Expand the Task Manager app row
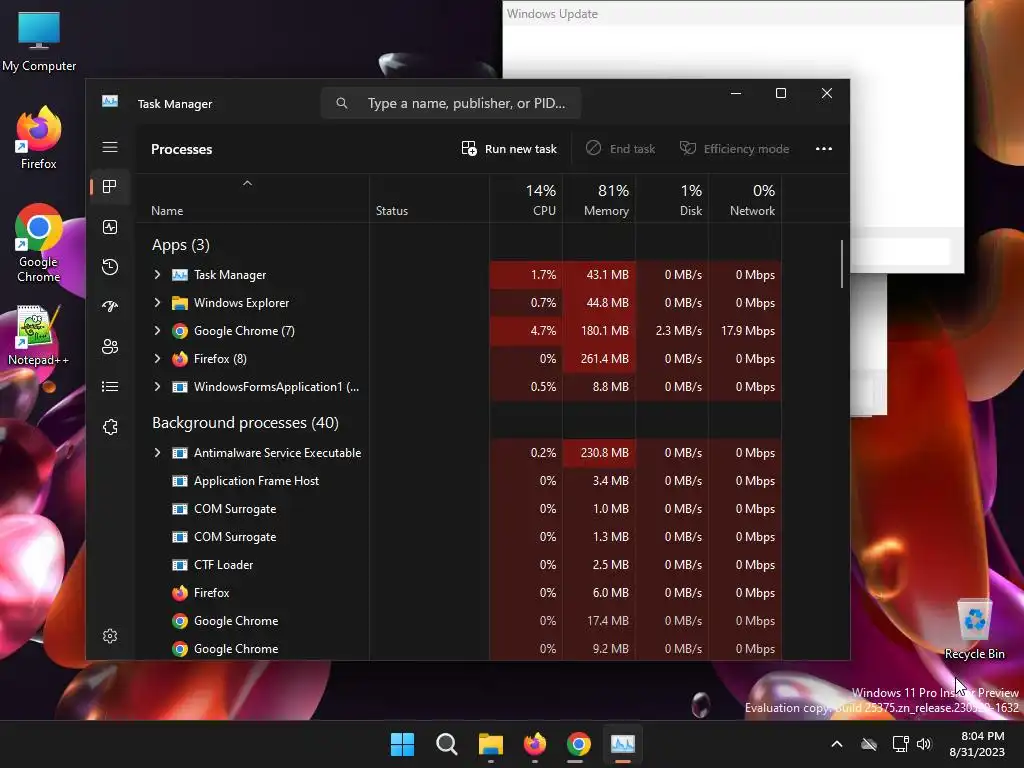The width and height of the screenshot is (1024, 768). (x=157, y=275)
